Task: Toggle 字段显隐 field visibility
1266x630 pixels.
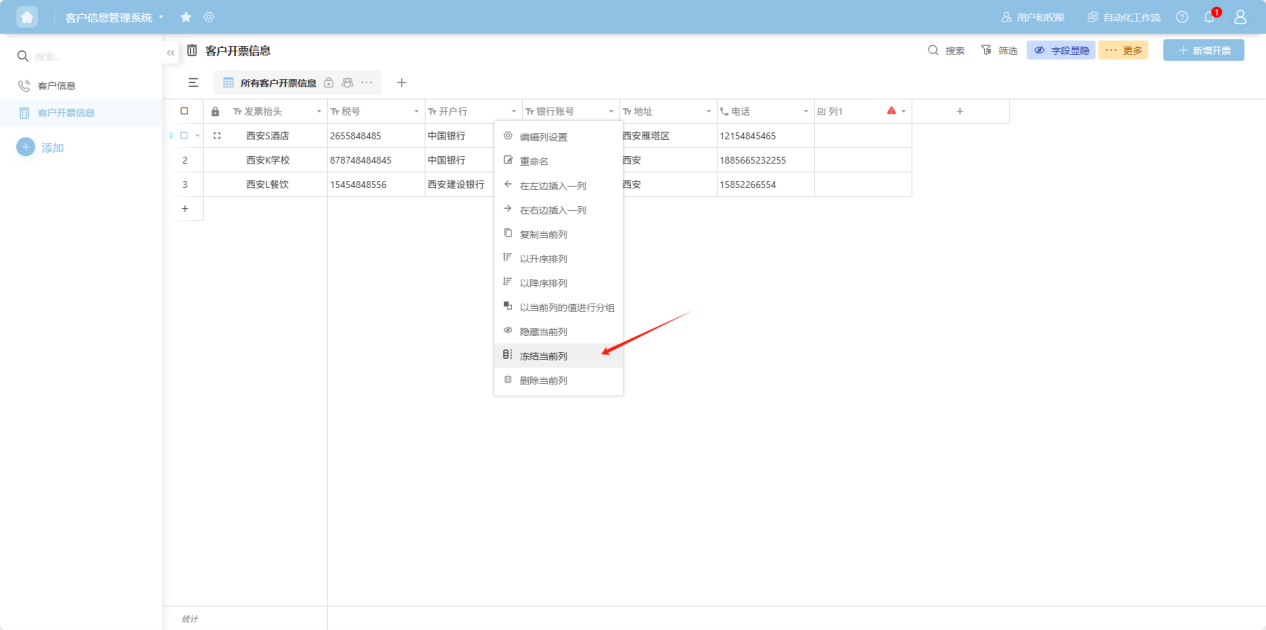Action: pyautogui.click(x=1061, y=50)
